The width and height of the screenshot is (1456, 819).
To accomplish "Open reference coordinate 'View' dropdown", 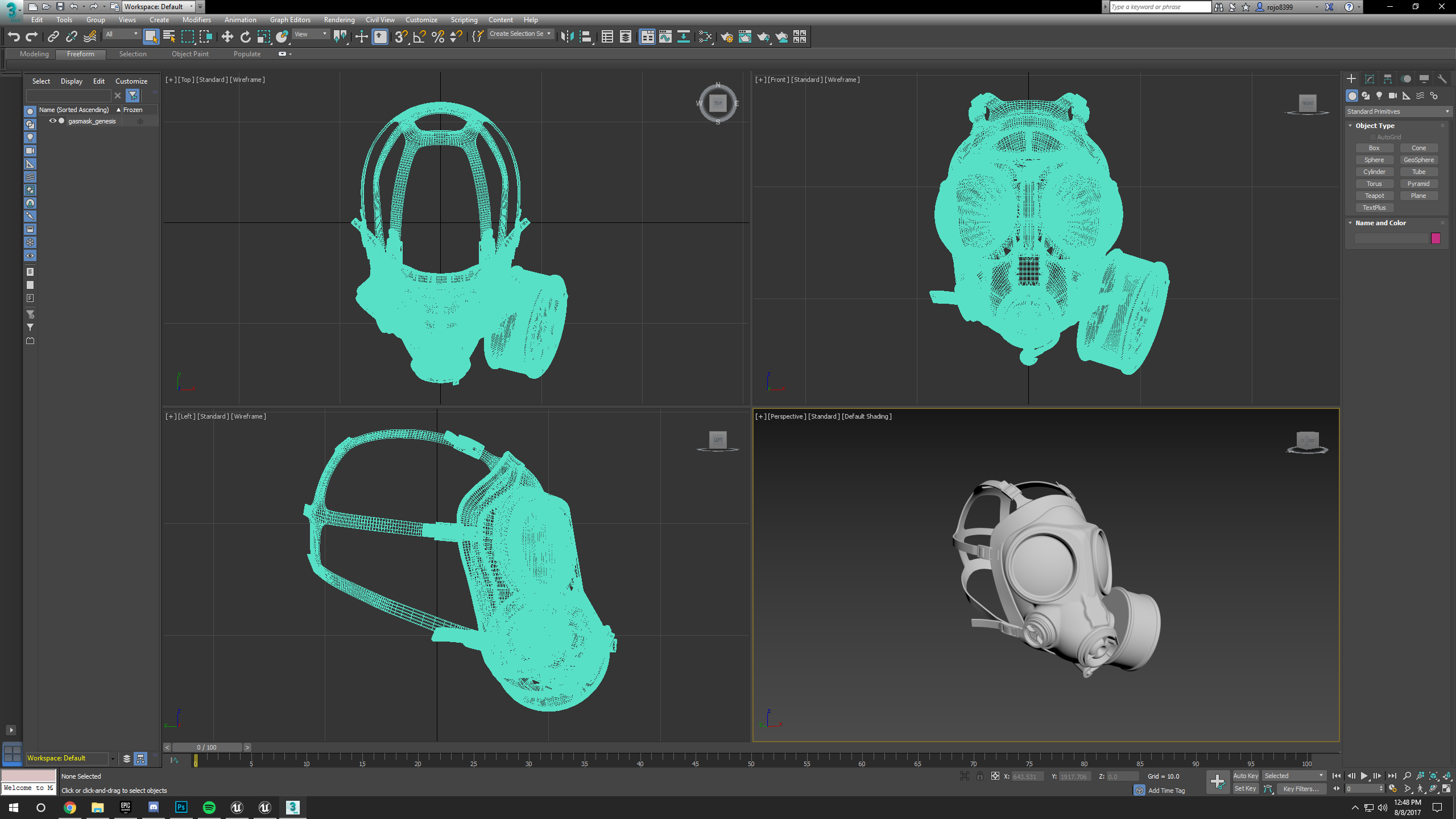I will pyautogui.click(x=311, y=34).
